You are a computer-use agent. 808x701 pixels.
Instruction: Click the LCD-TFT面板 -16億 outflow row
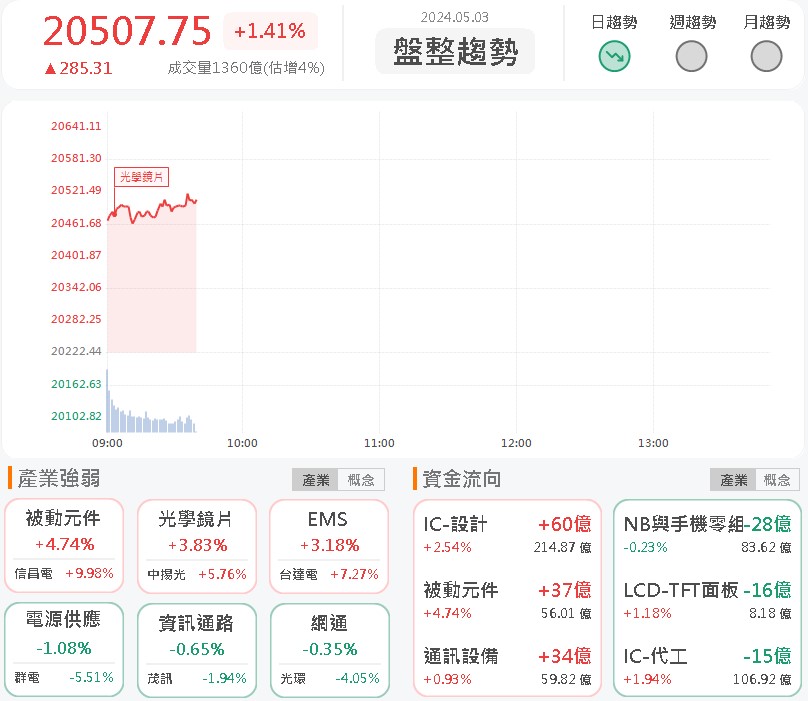pyautogui.click(x=707, y=600)
